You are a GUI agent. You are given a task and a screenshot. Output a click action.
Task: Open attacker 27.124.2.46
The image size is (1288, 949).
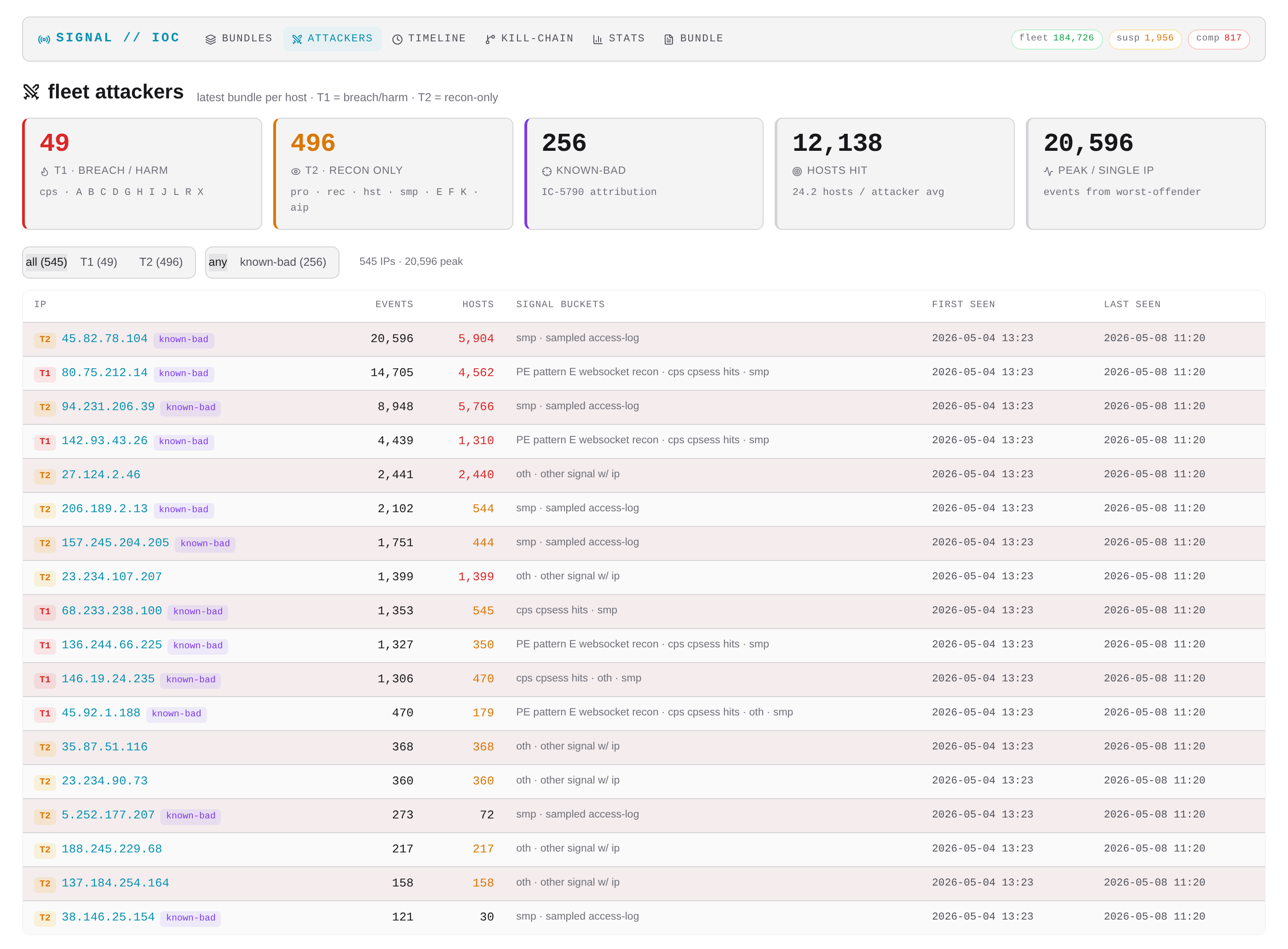click(x=101, y=474)
